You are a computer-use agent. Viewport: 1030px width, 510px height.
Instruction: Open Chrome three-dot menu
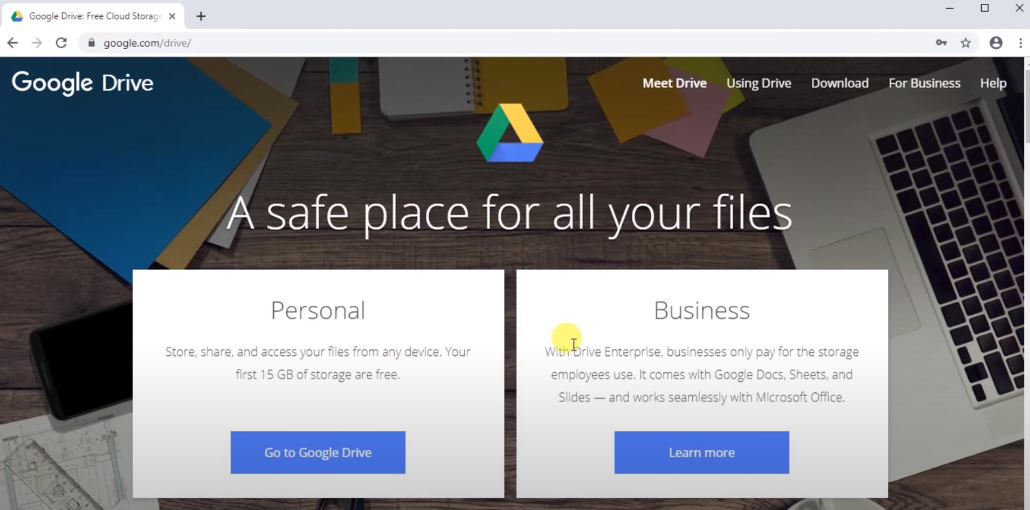coord(1021,43)
